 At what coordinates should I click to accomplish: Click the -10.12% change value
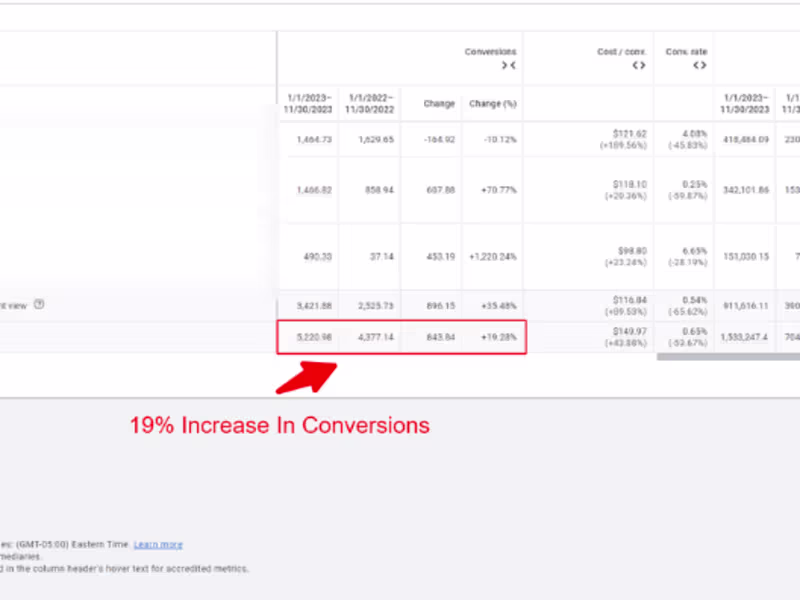point(499,140)
